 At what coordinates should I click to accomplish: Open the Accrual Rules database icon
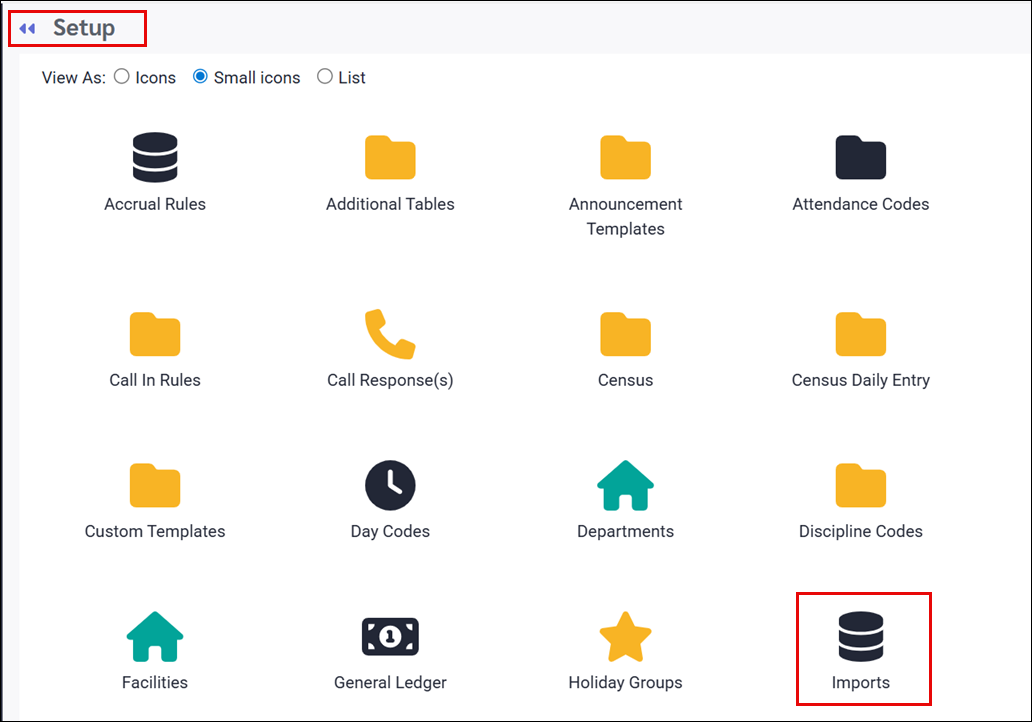(155, 158)
